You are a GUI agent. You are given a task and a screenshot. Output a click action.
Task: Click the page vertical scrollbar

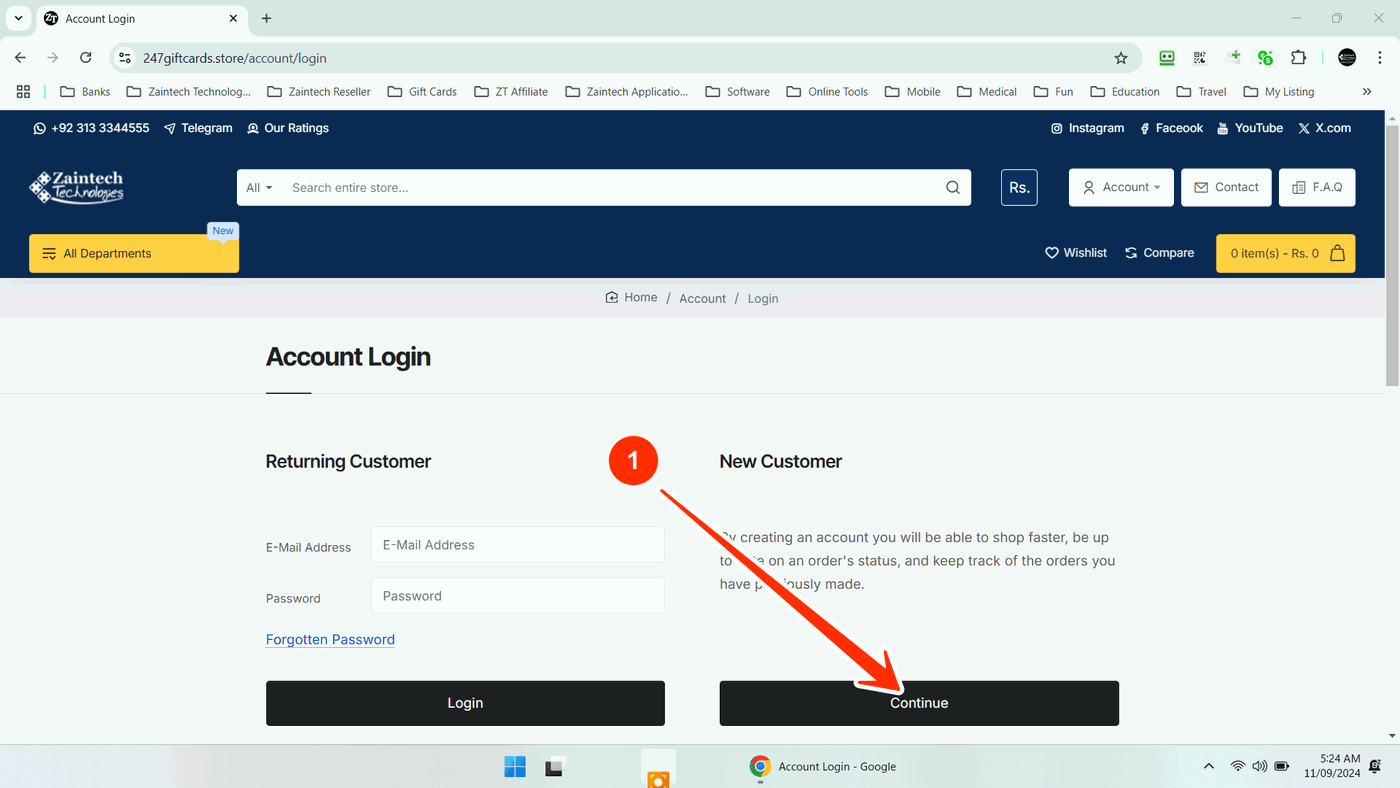[x=1392, y=255]
